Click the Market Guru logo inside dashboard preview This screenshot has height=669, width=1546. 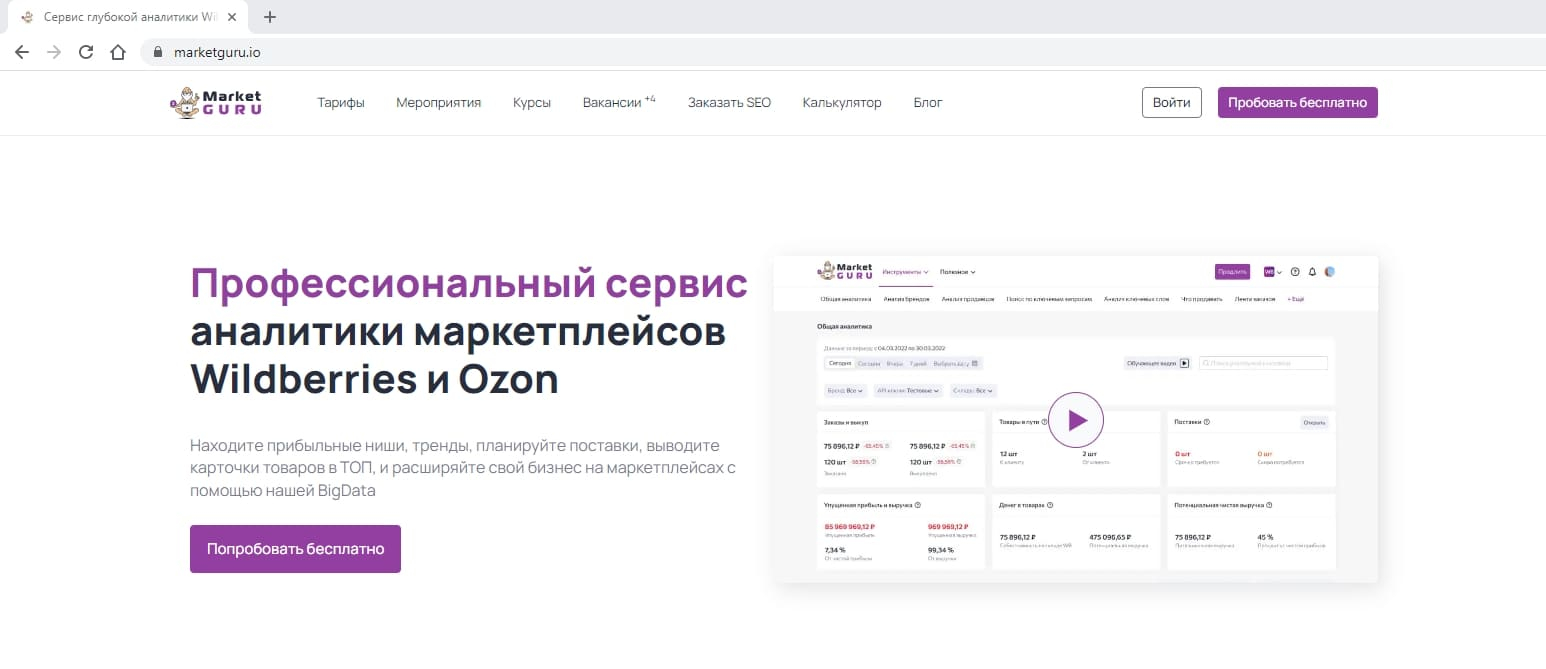(845, 271)
